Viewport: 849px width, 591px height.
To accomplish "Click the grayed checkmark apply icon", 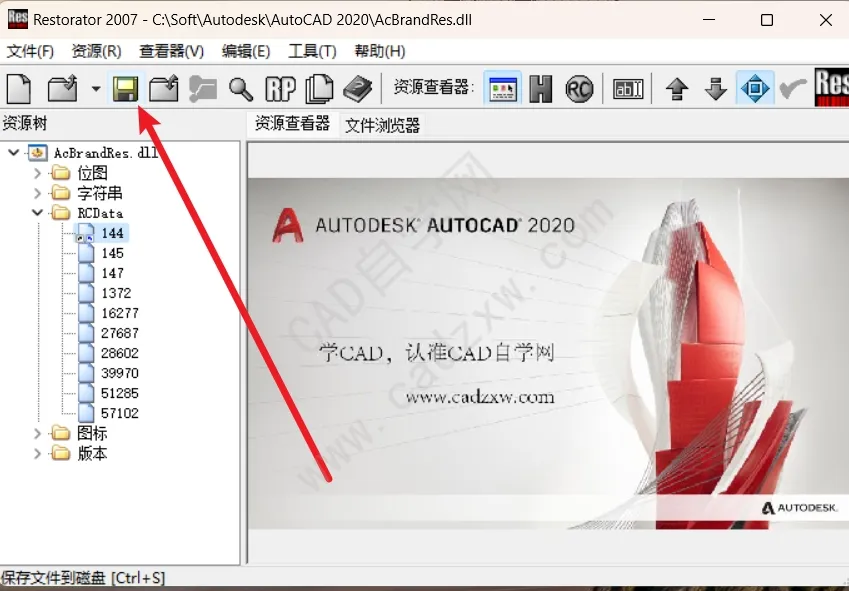I will pos(792,88).
